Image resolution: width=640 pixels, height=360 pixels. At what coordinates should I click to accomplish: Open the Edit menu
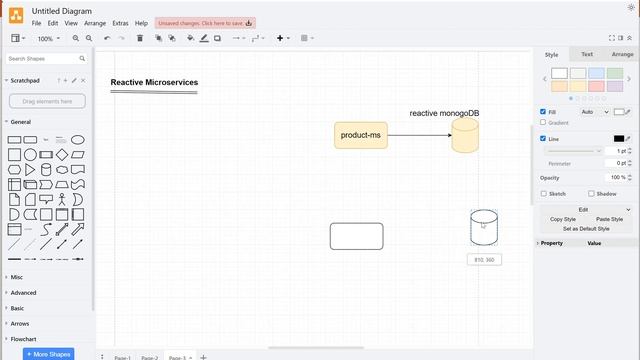coord(53,23)
